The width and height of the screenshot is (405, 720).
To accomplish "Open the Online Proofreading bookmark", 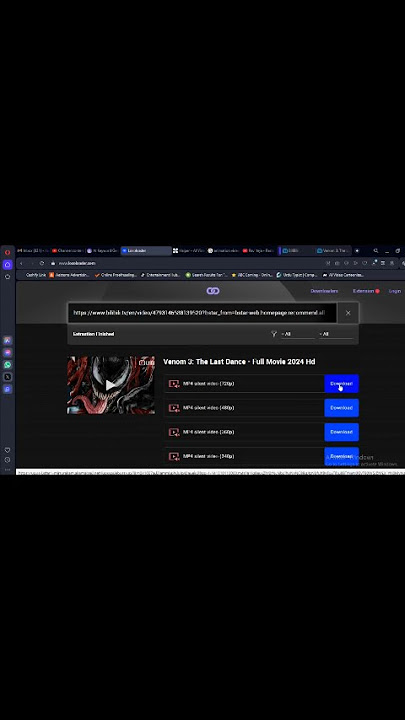I will pos(115,275).
